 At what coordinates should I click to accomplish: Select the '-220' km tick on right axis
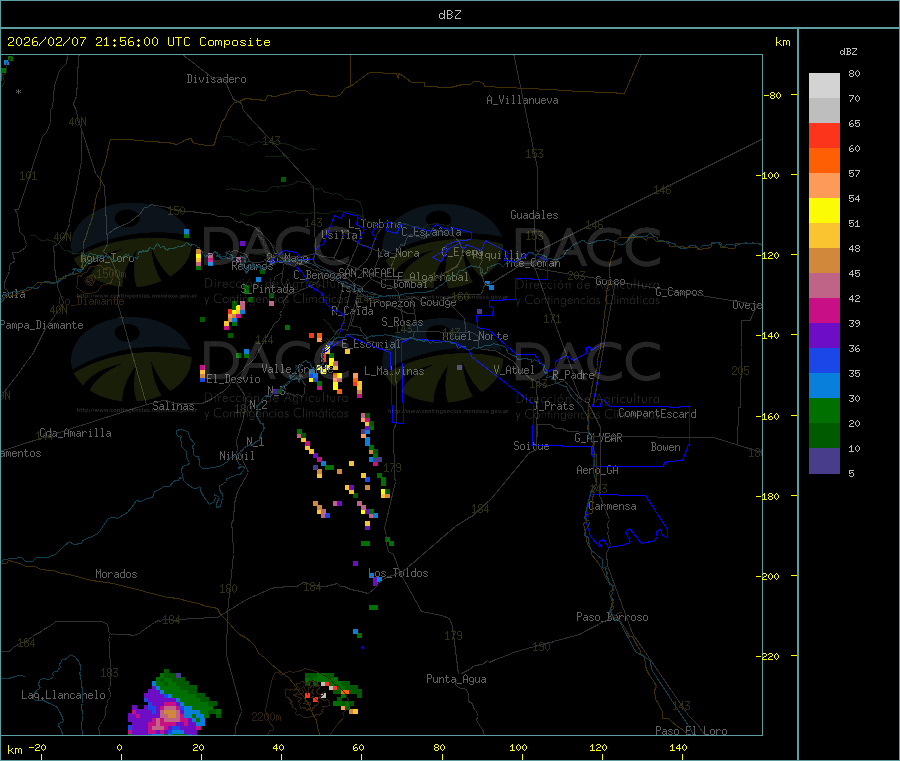point(769,657)
